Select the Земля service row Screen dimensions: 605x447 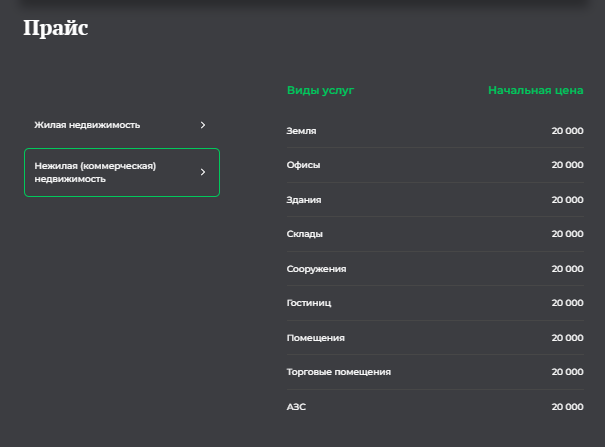point(302,131)
